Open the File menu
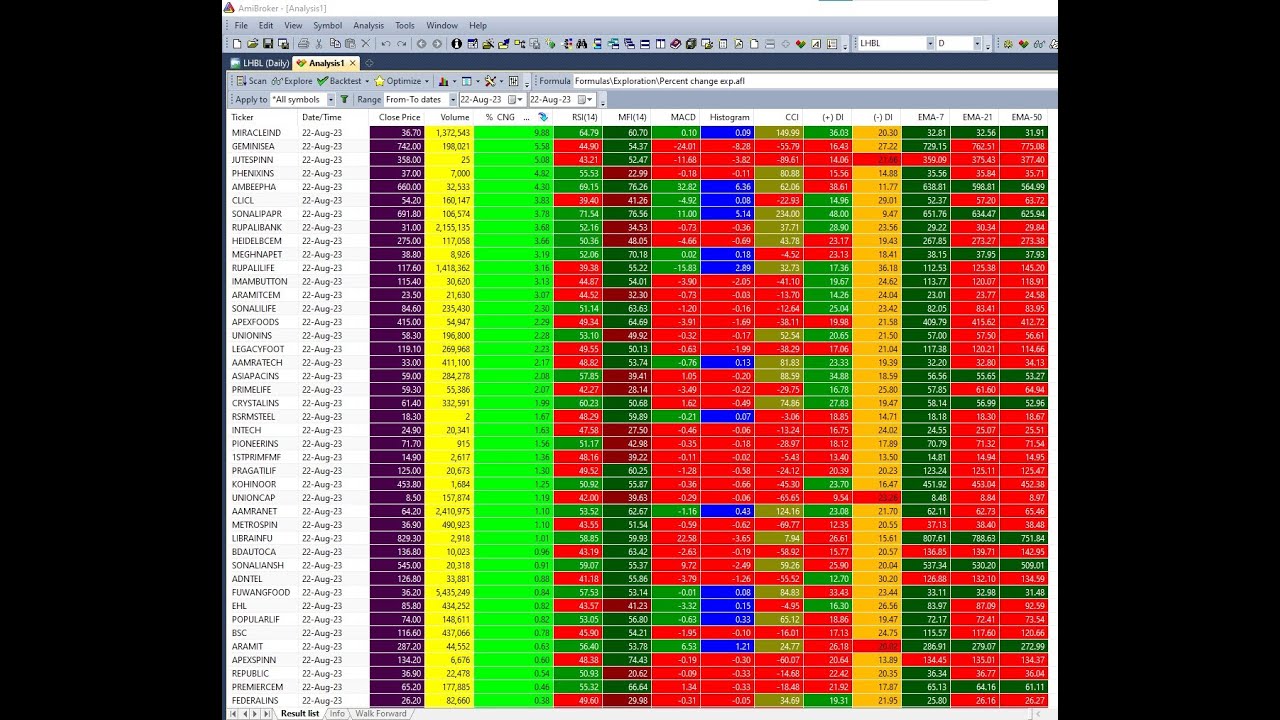Viewport: 1280px width, 720px height. tap(241, 25)
